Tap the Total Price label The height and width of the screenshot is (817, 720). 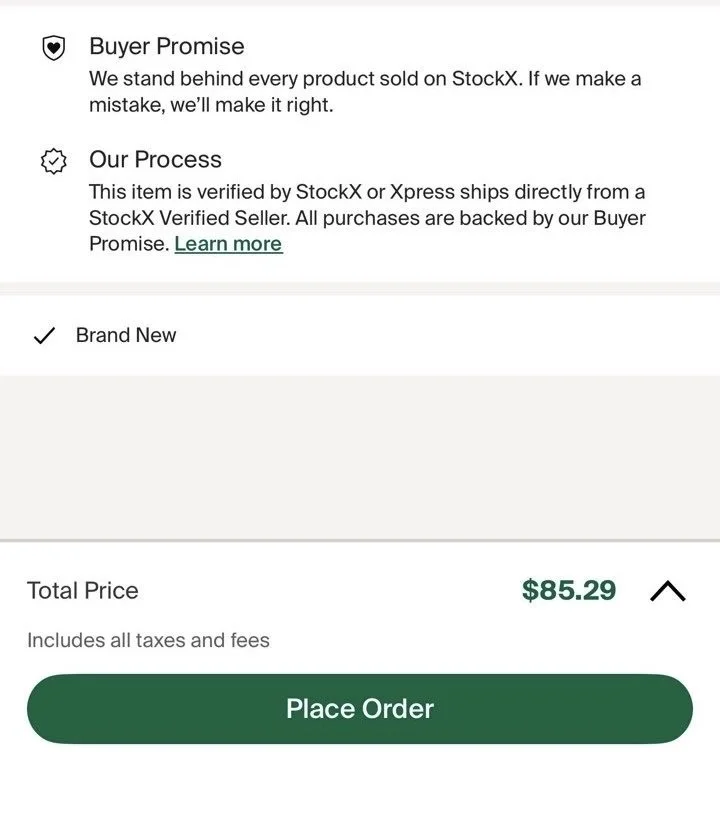pos(82,591)
